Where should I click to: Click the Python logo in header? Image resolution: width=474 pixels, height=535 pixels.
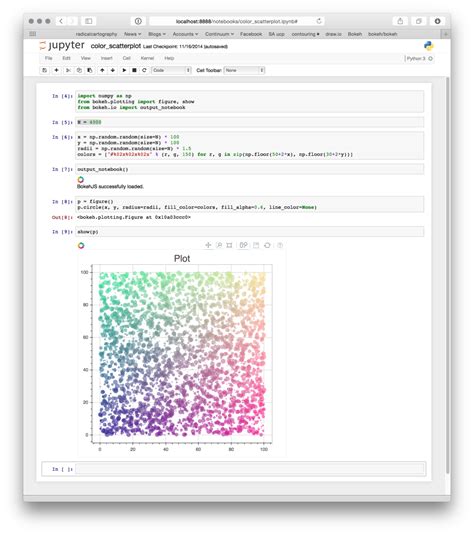(429, 46)
